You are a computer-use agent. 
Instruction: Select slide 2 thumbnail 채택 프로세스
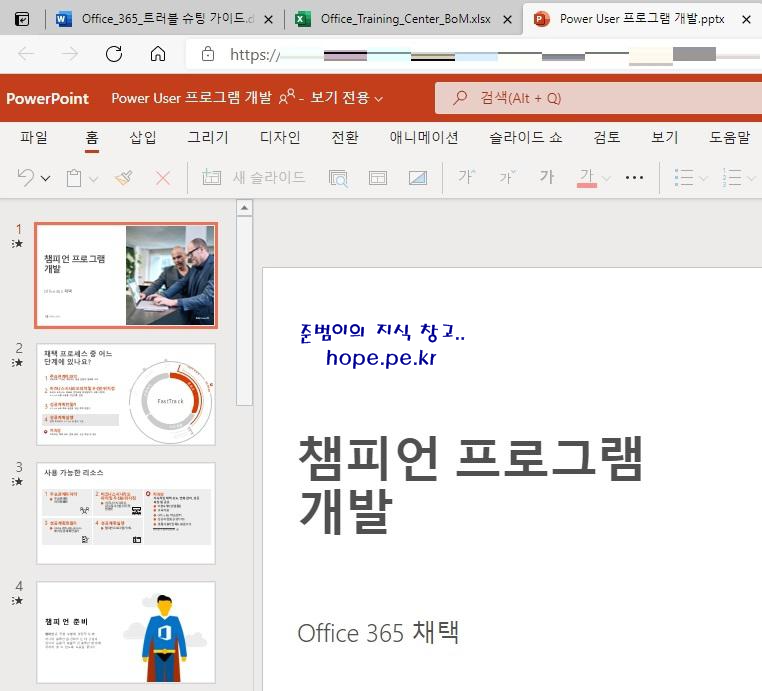pos(126,394)
